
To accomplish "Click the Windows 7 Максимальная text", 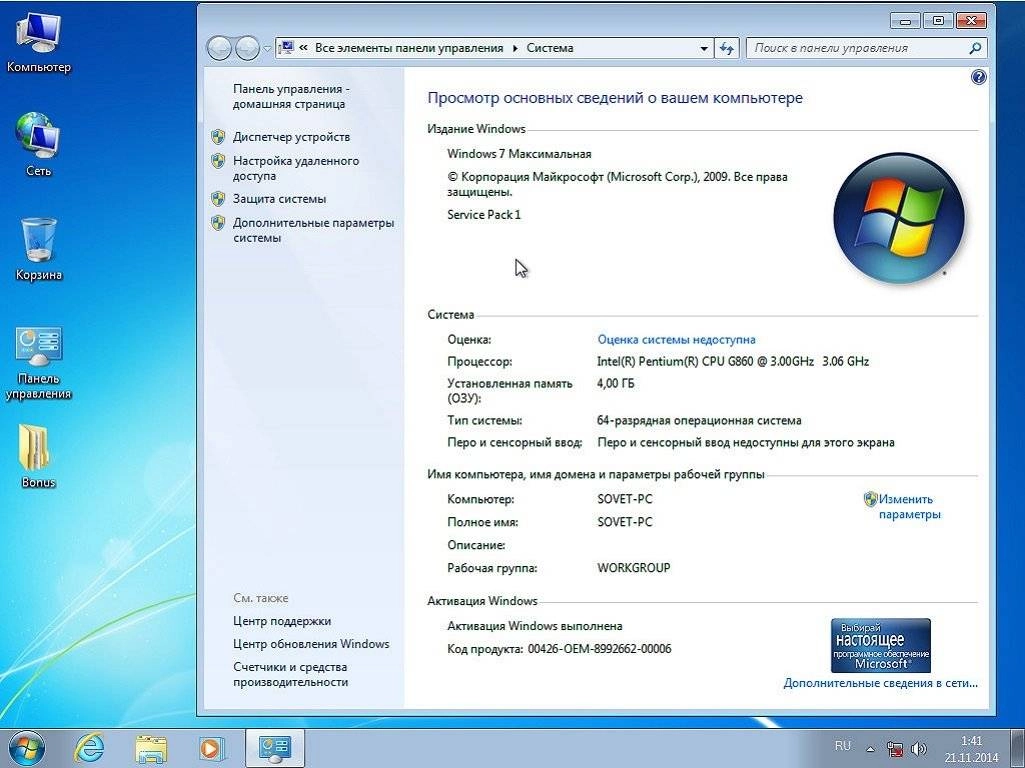I will click(519, 154).
